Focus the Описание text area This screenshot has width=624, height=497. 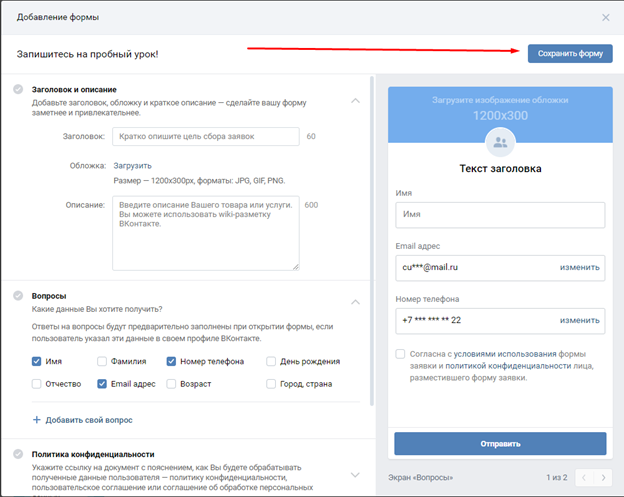pos(206,233)
